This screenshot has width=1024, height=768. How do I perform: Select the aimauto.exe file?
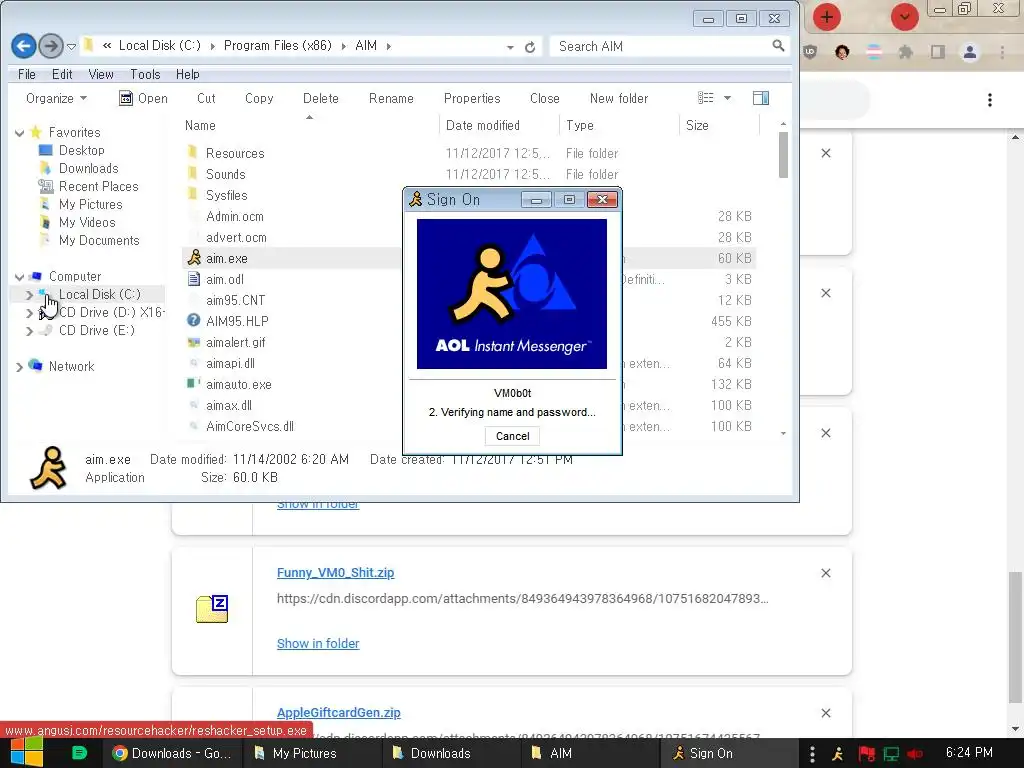pyautogui.click(x=238, y=385)
